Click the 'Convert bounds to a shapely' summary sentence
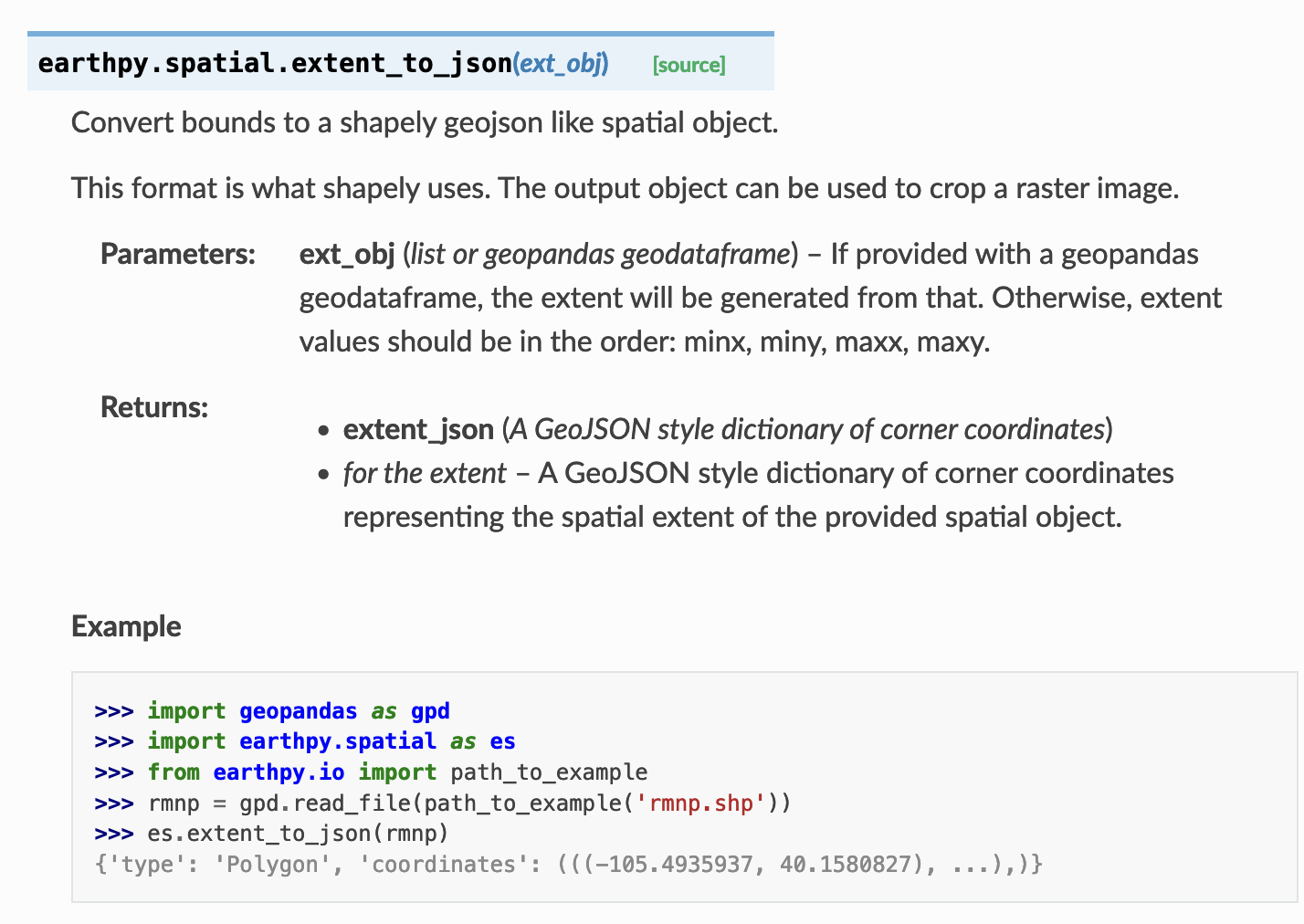This screenshot has height=924, width=1304. click(x=425, y=122)
